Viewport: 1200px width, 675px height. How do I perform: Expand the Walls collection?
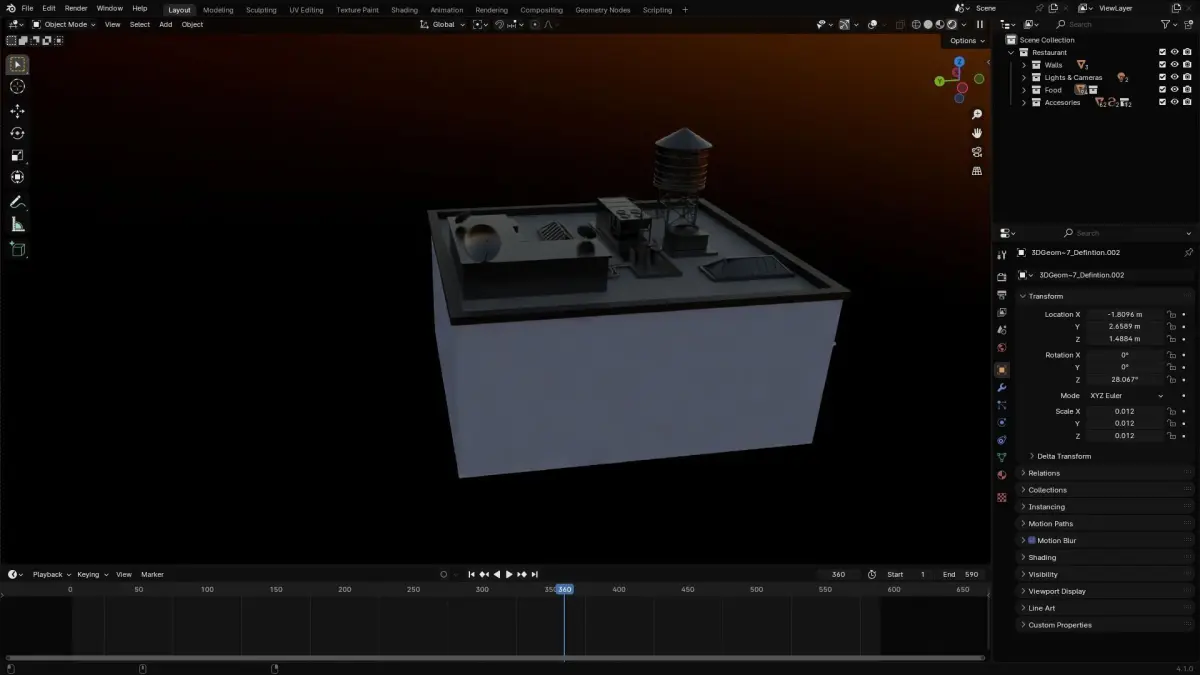coord(1023,65)
